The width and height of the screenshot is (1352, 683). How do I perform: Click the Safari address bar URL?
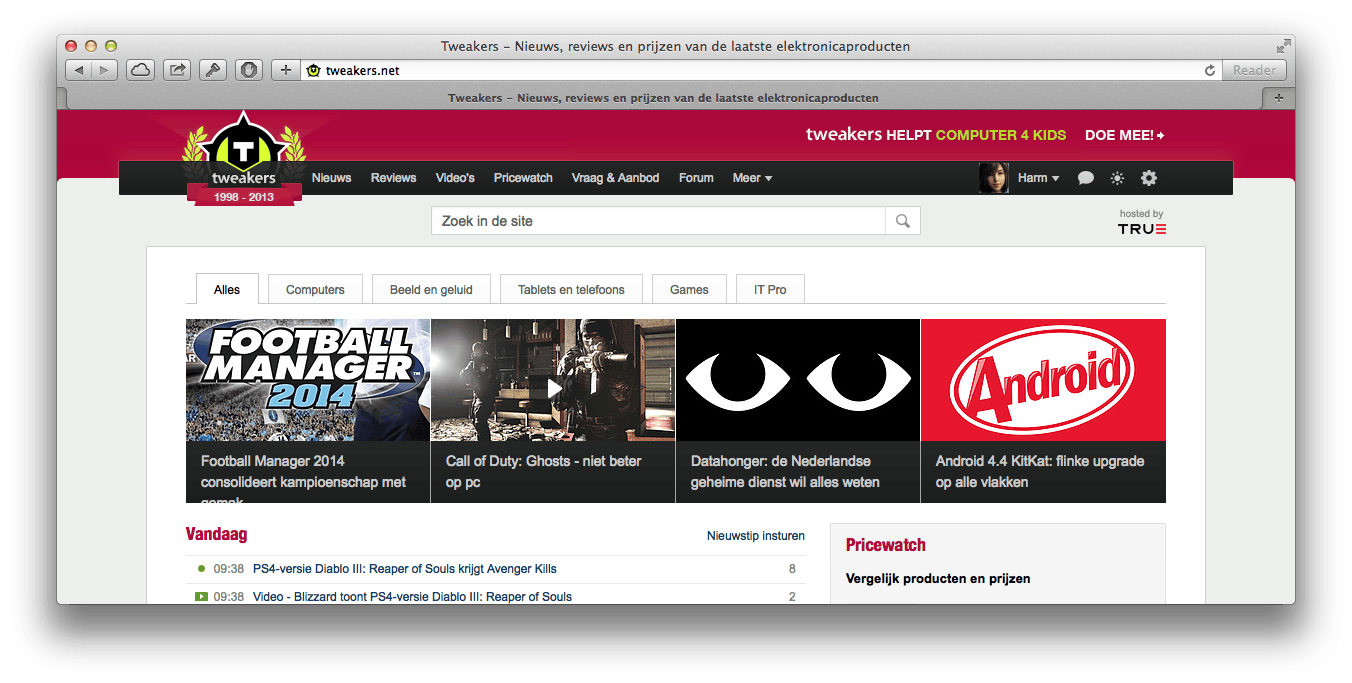(363, 70)
